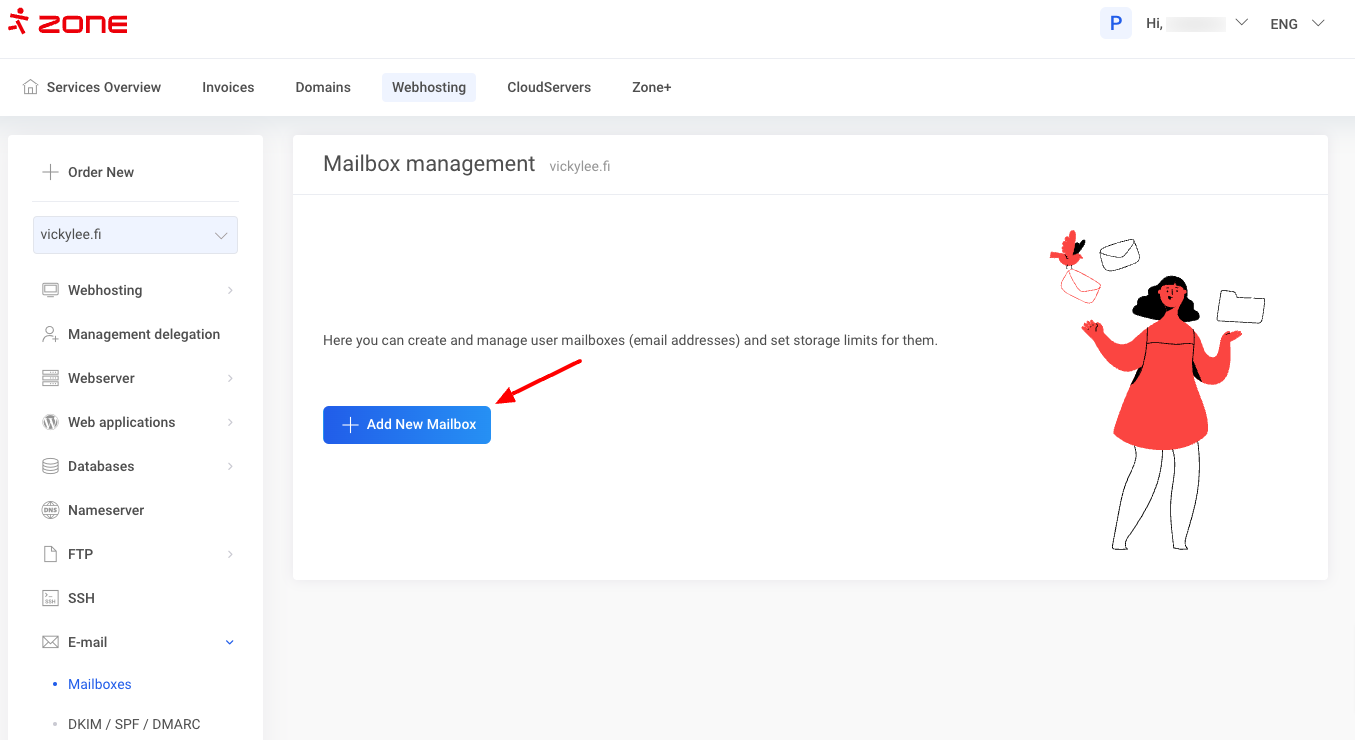Click the Web applications WordPress icon
1355x740 pixels.
pos(50,422)
